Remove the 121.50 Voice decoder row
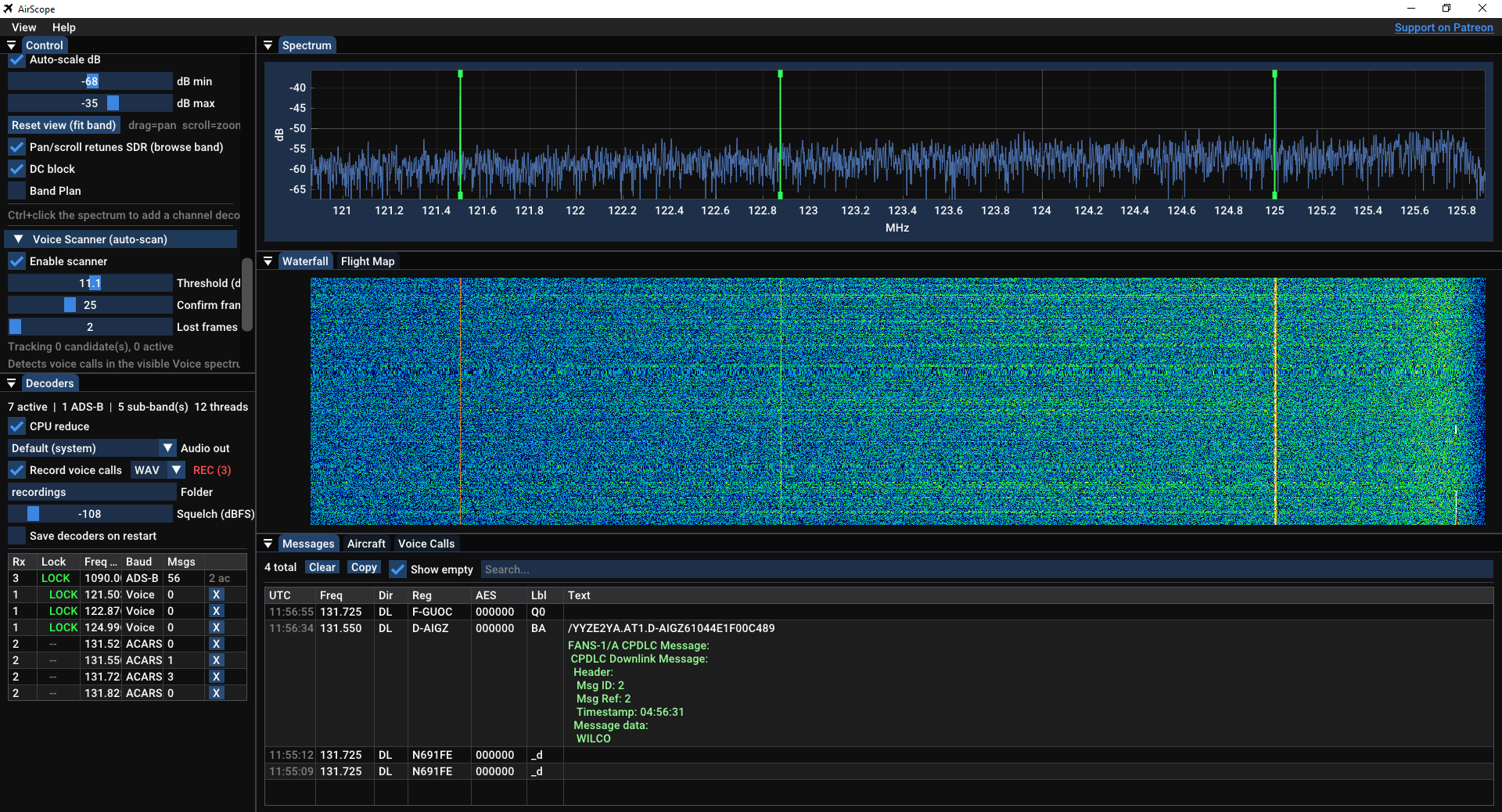The height and width of the screenshot is (812, 1502). (x=217, y=595)
